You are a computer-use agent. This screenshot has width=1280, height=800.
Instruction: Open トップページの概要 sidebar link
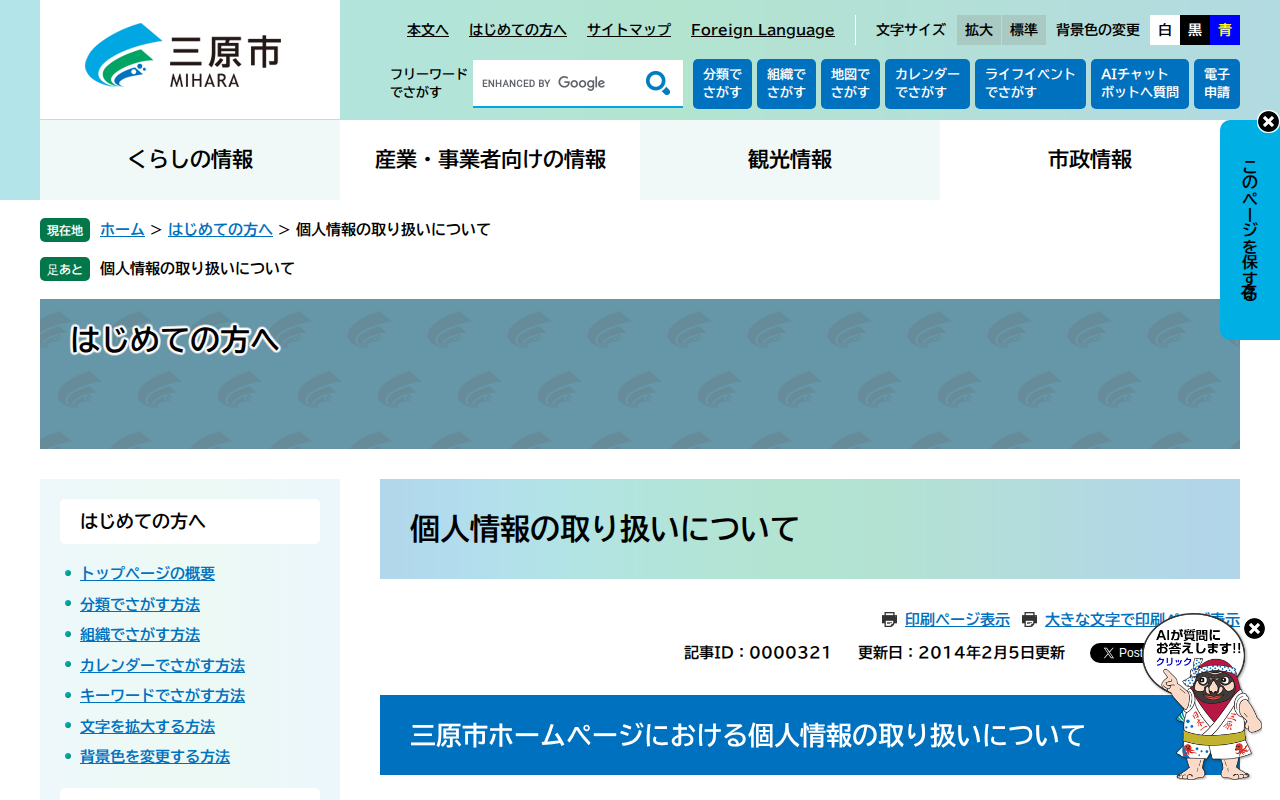tap(147, 573)
